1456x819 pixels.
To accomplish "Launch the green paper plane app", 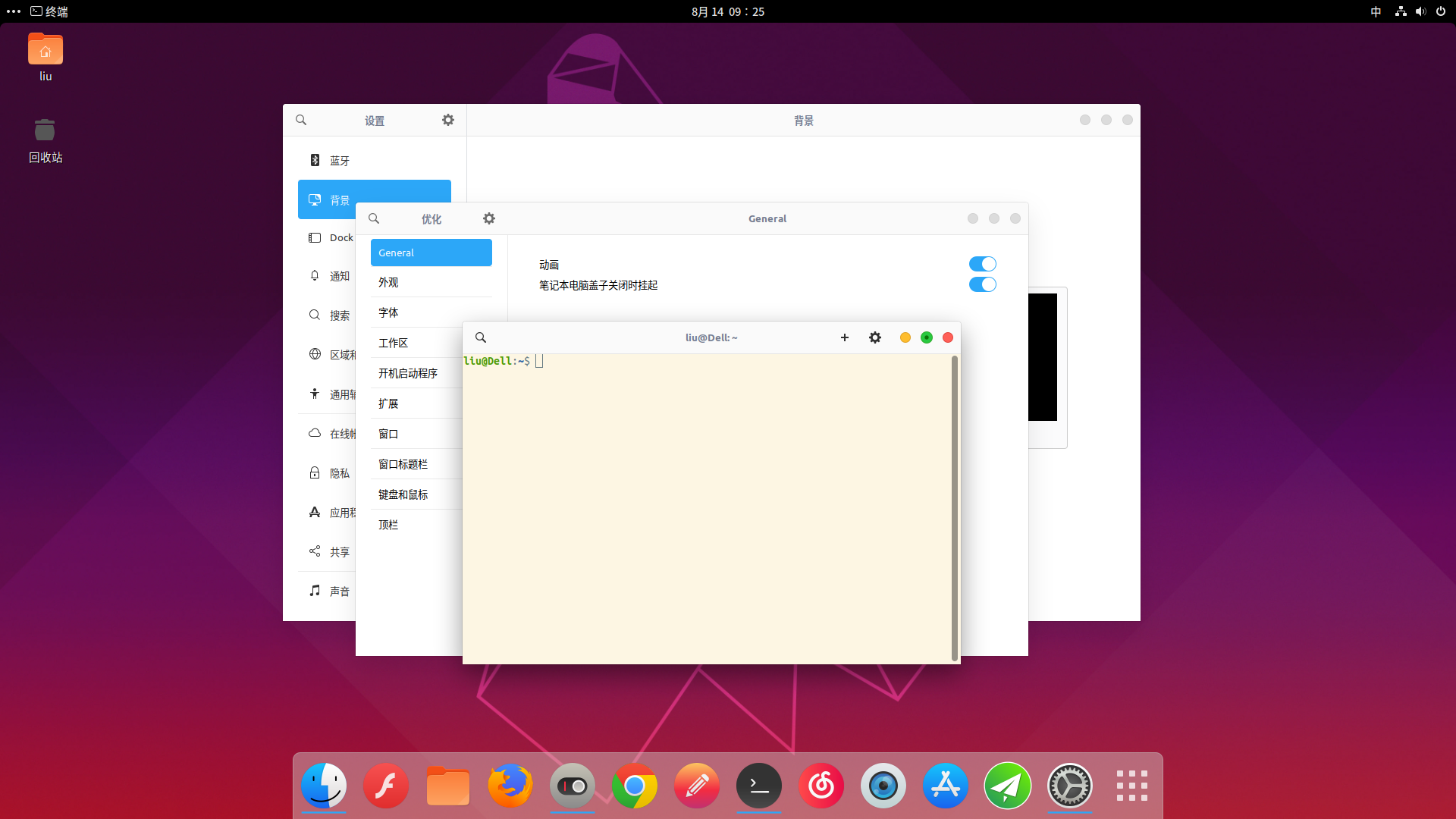I will pos(1008,786).
